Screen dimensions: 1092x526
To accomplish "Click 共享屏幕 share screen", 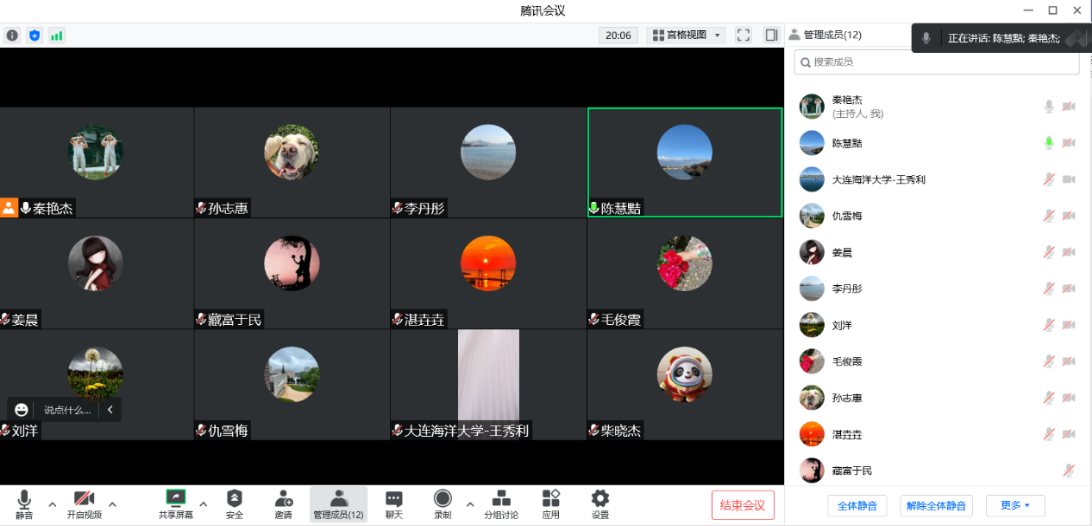I will pyautogui.click(x=175, y=504).
